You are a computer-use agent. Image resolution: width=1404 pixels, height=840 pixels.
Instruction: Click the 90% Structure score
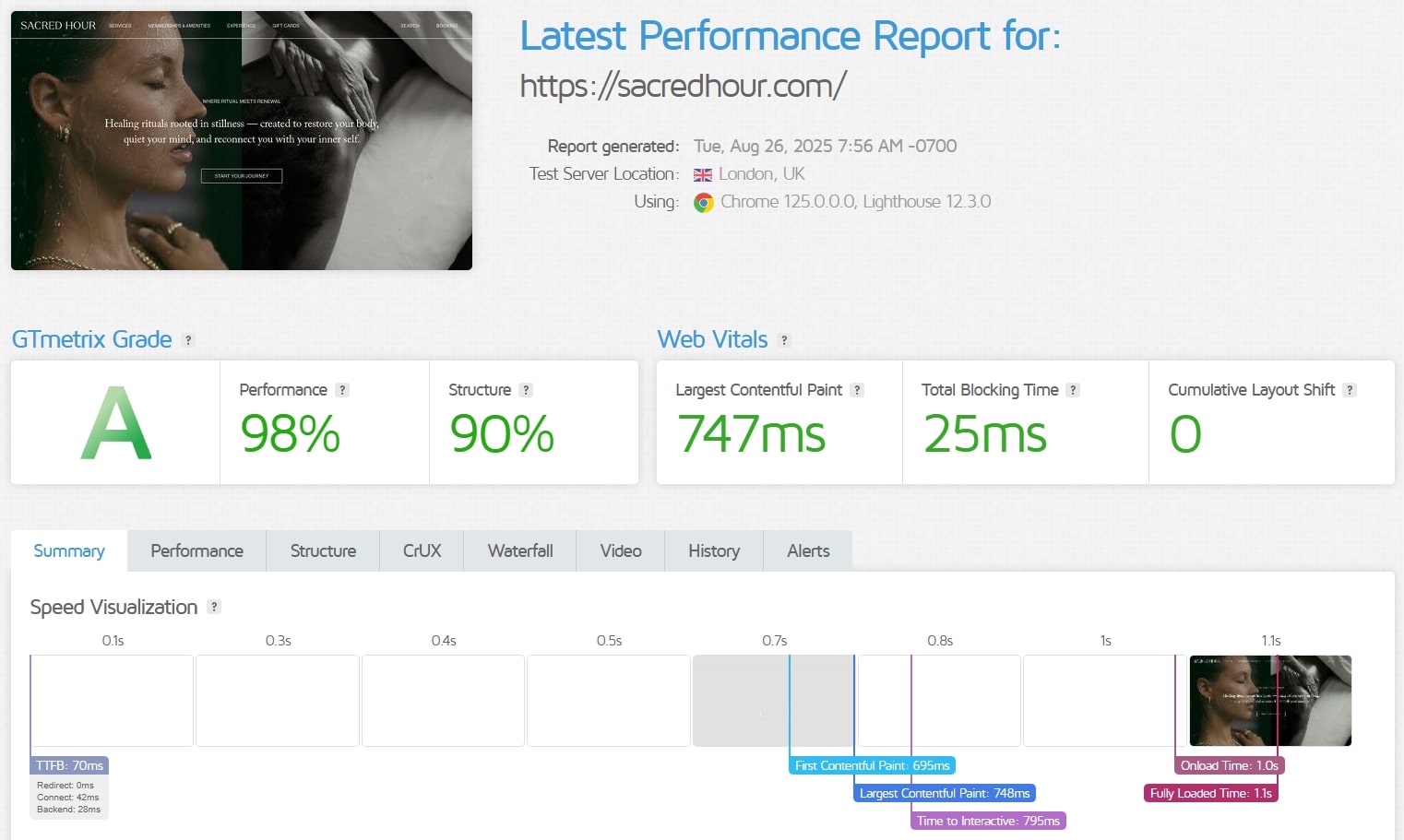coord(502,433)
